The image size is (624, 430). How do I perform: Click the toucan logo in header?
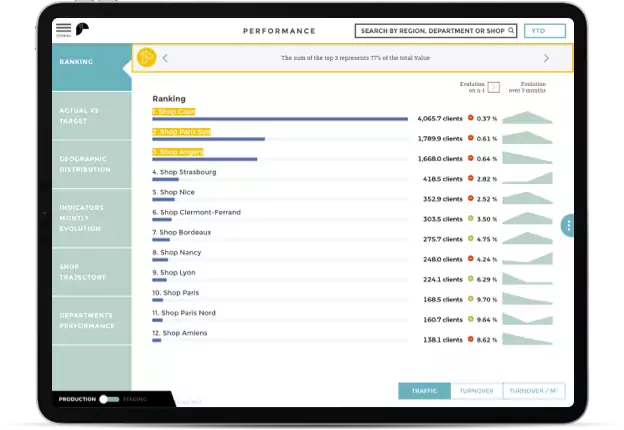pyautogui.click(x=82, y=29)
